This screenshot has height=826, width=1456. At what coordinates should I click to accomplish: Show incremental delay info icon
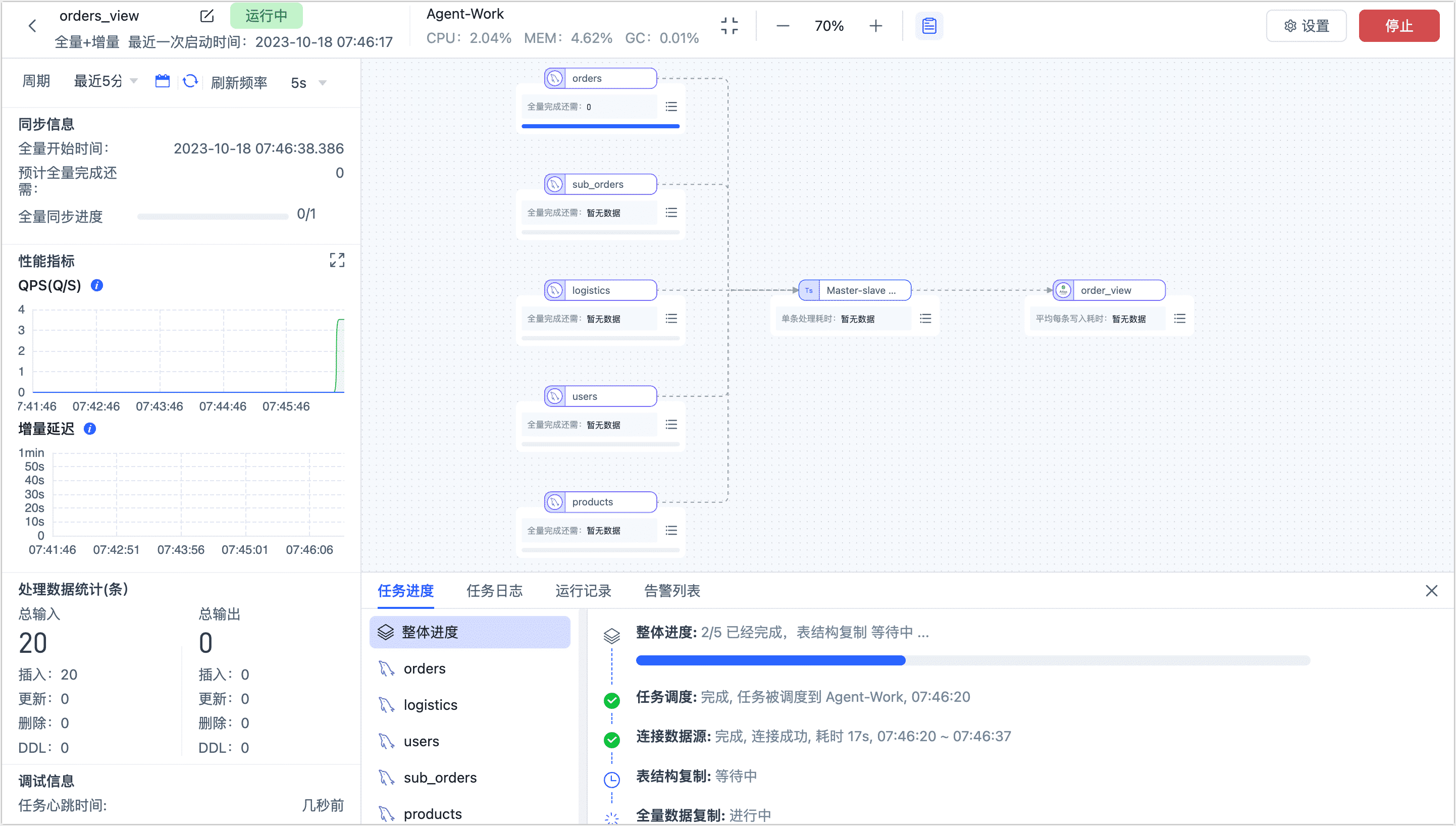point(90,428)
